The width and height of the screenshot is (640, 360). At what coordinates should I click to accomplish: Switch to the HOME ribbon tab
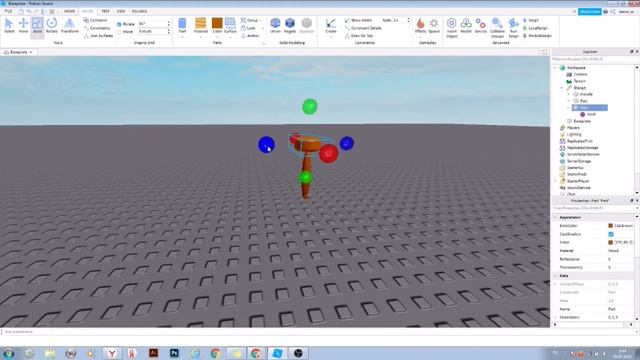[x=69, y=11]
